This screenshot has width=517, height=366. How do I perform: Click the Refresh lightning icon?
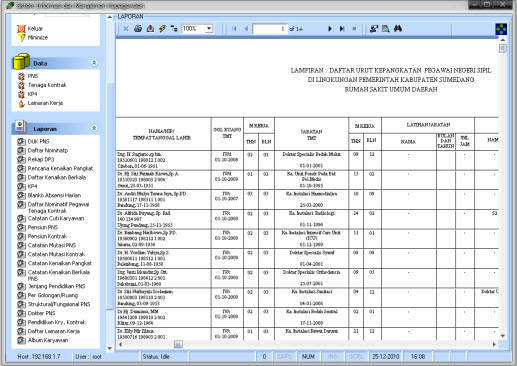click(x=162, y=29)
